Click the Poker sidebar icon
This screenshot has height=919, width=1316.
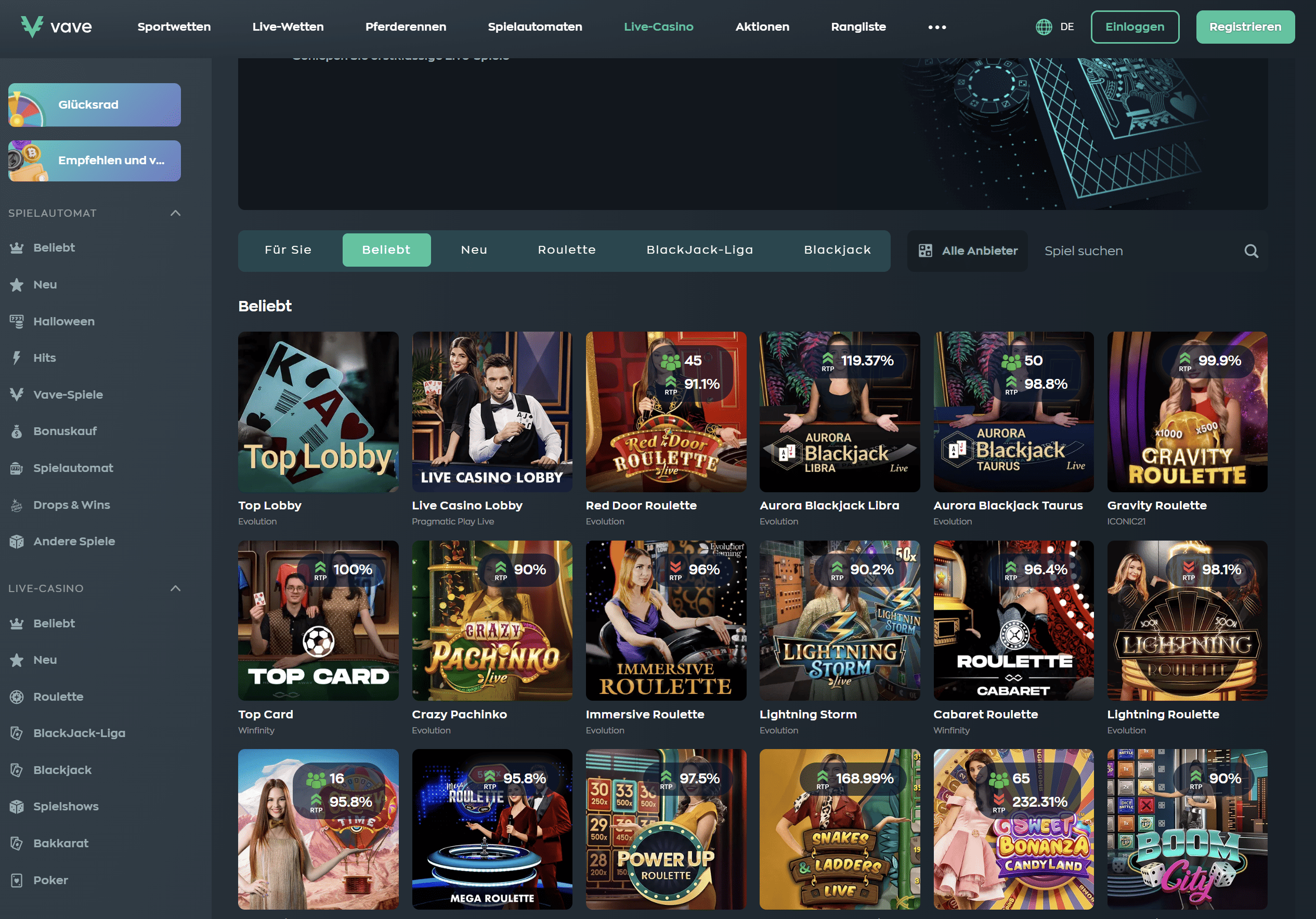[17, 881]
